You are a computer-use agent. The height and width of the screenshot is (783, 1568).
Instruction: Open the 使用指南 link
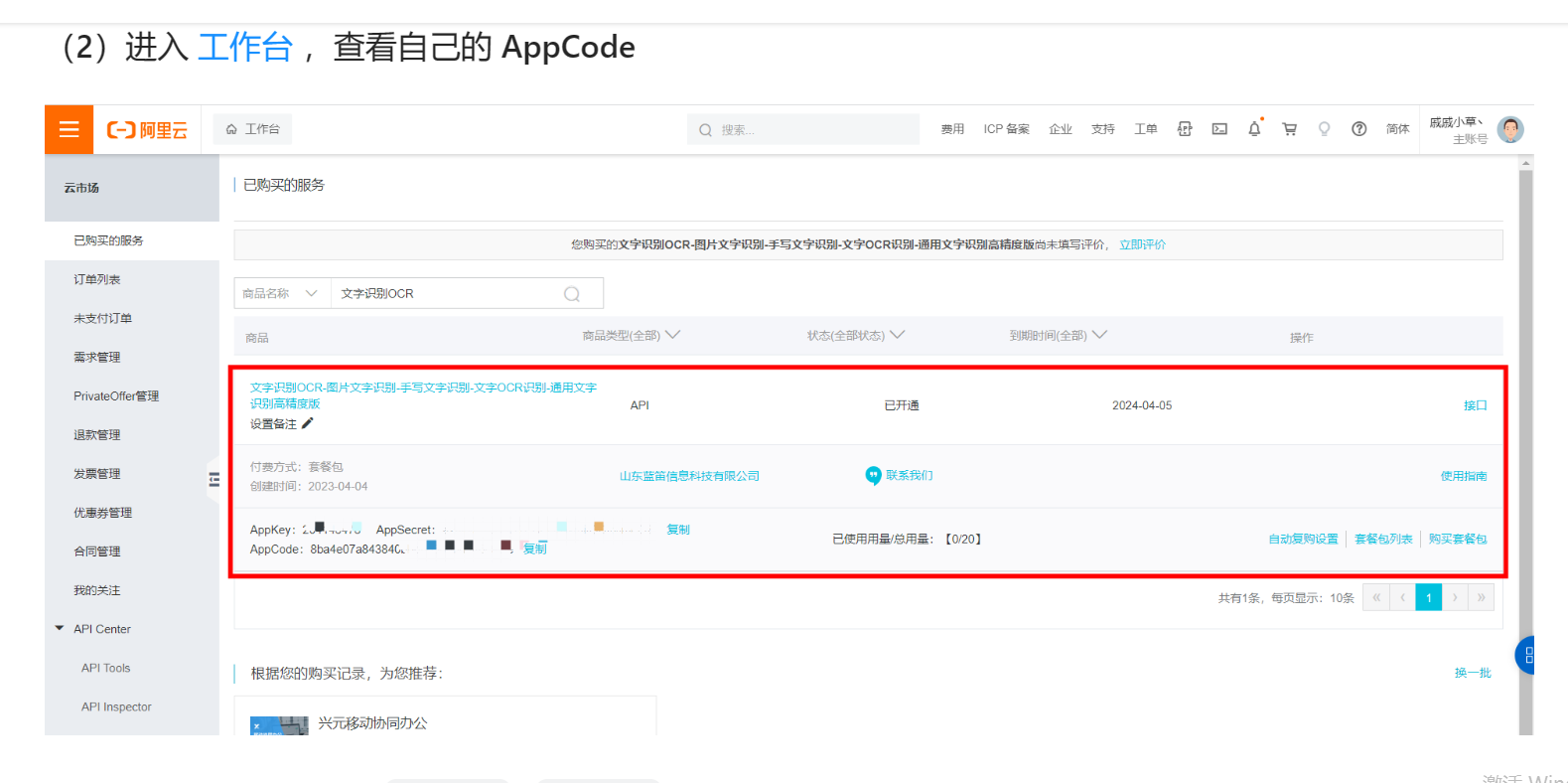[x=1464, y=476]
